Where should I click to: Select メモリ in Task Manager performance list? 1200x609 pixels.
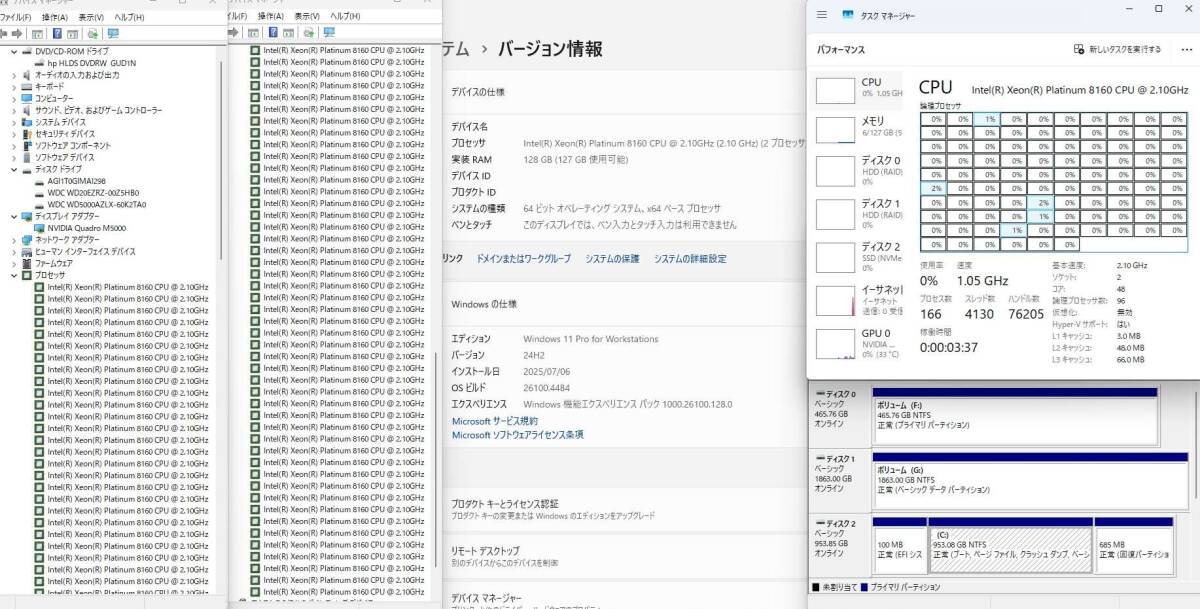point(859,128)
